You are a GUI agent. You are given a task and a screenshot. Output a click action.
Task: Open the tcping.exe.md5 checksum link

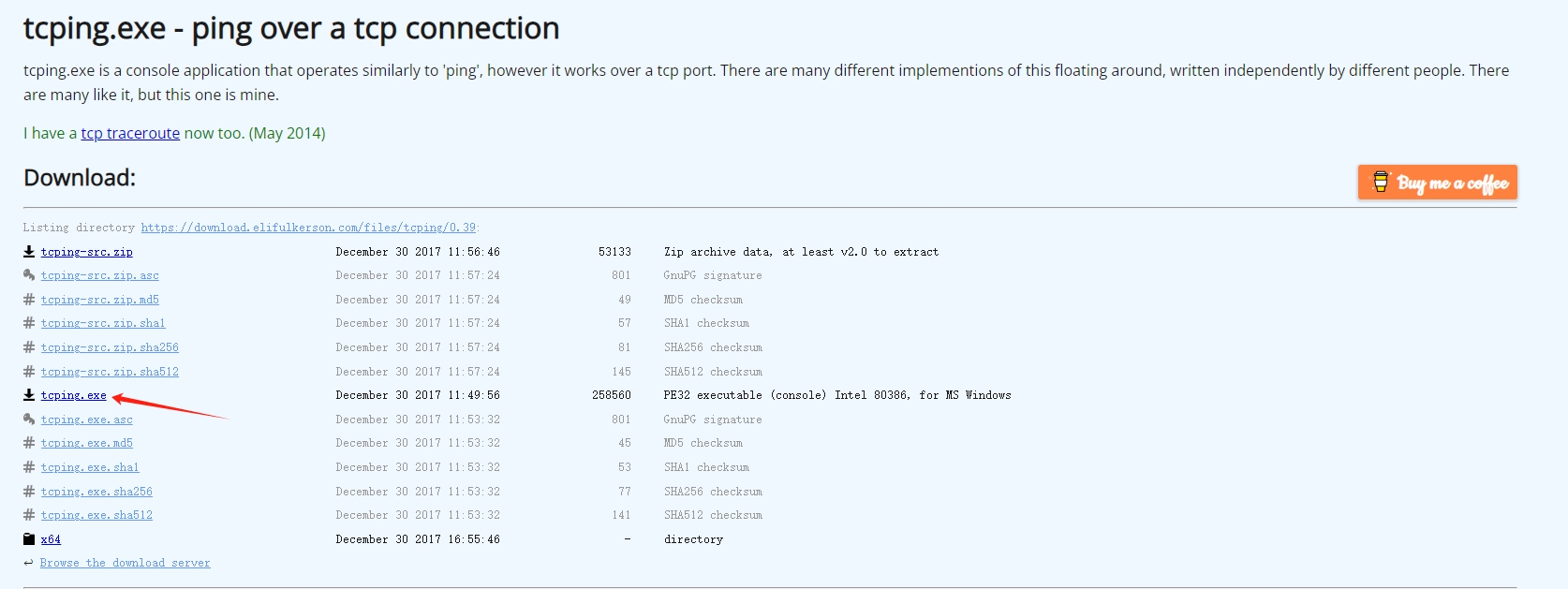tap(86, 443)
